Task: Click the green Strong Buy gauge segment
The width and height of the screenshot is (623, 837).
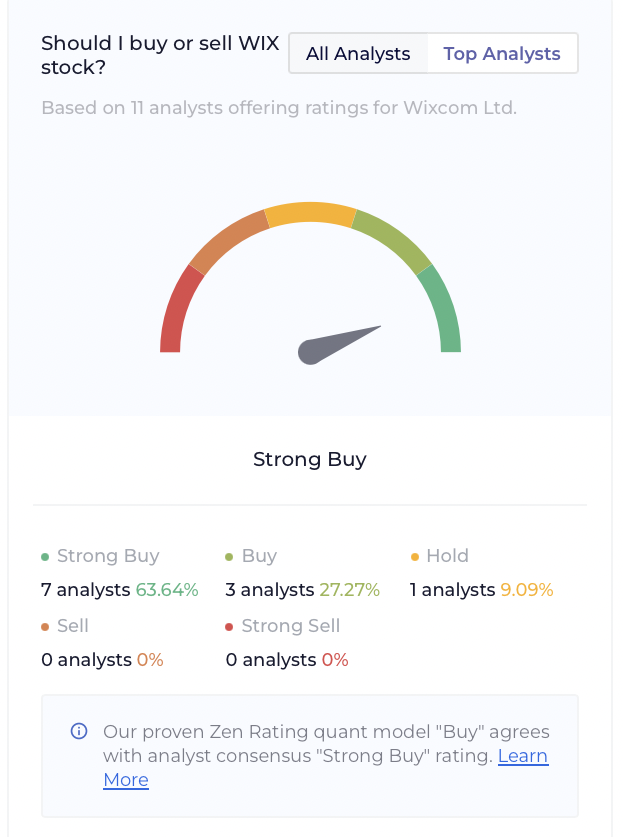Action: point(442,310)
